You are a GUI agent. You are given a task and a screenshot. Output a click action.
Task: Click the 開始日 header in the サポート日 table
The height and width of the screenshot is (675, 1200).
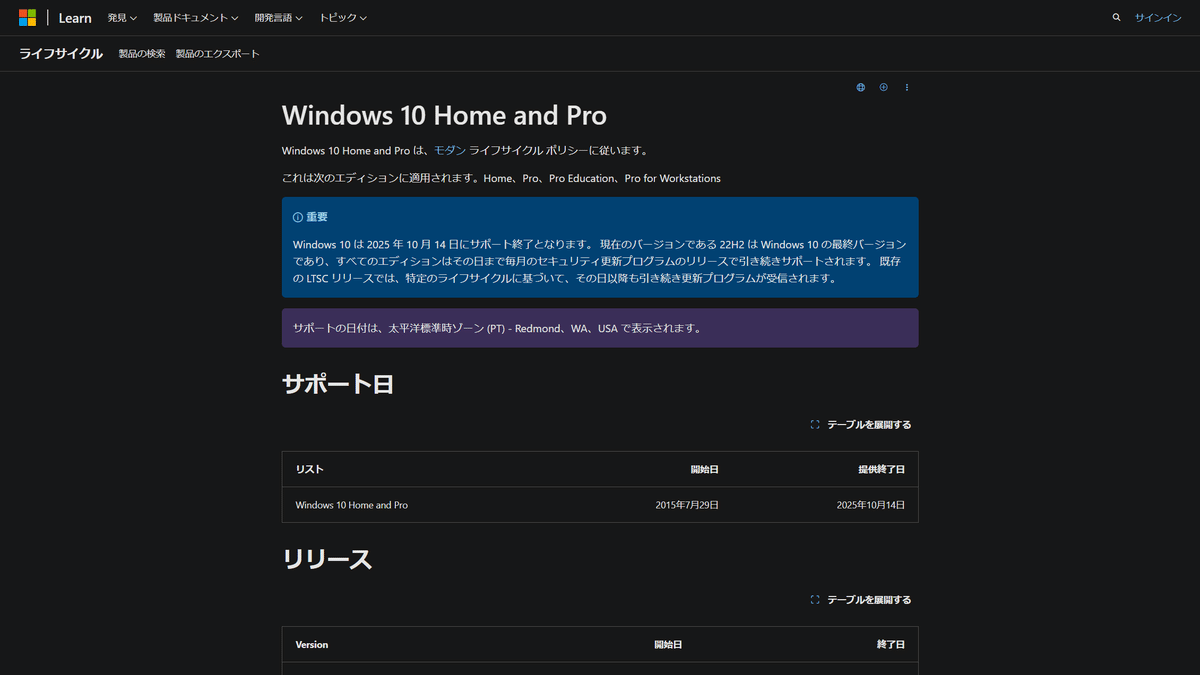(x=705, y=469)
